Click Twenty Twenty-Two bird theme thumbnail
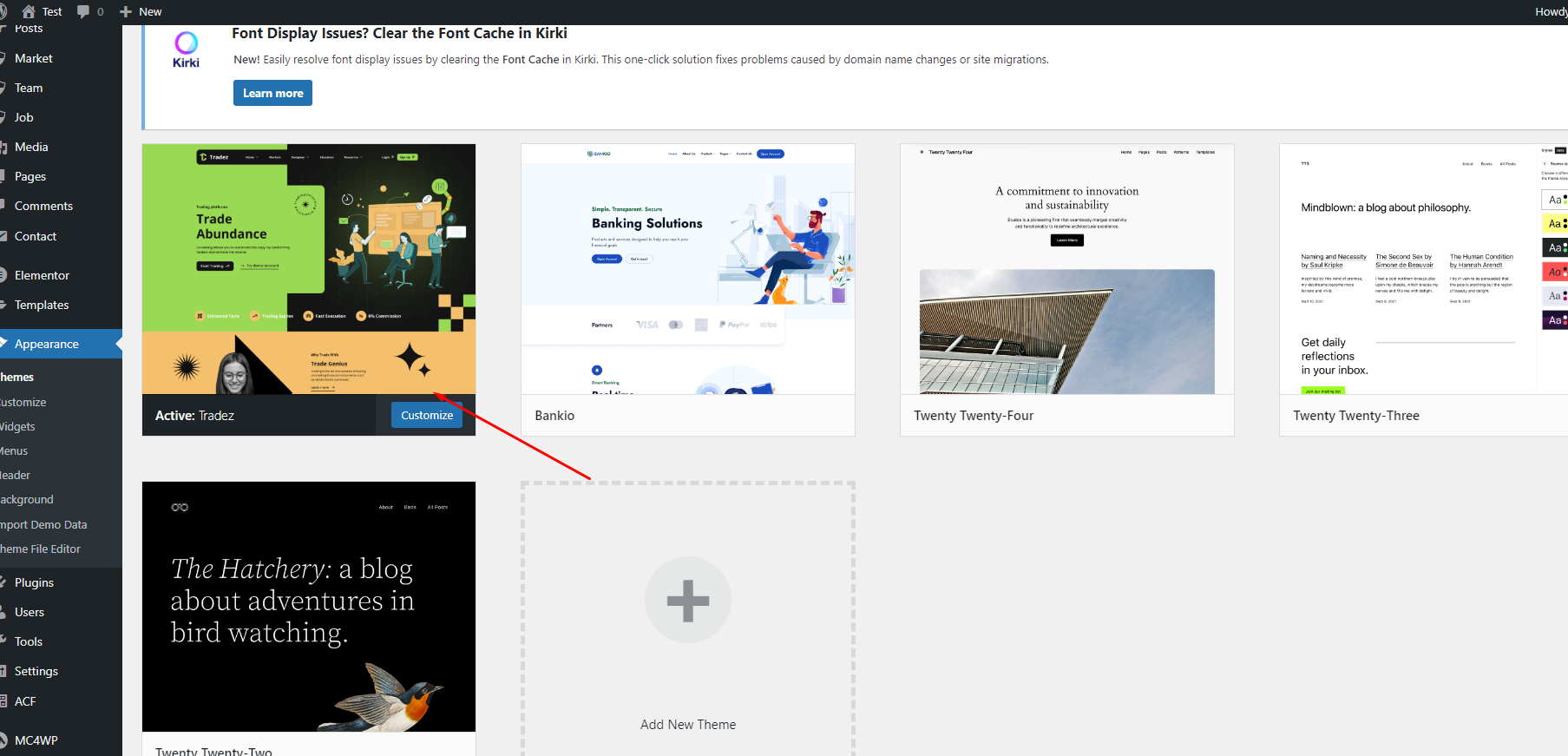Screen dimensions: 1568x756 (x=309, y=607)
